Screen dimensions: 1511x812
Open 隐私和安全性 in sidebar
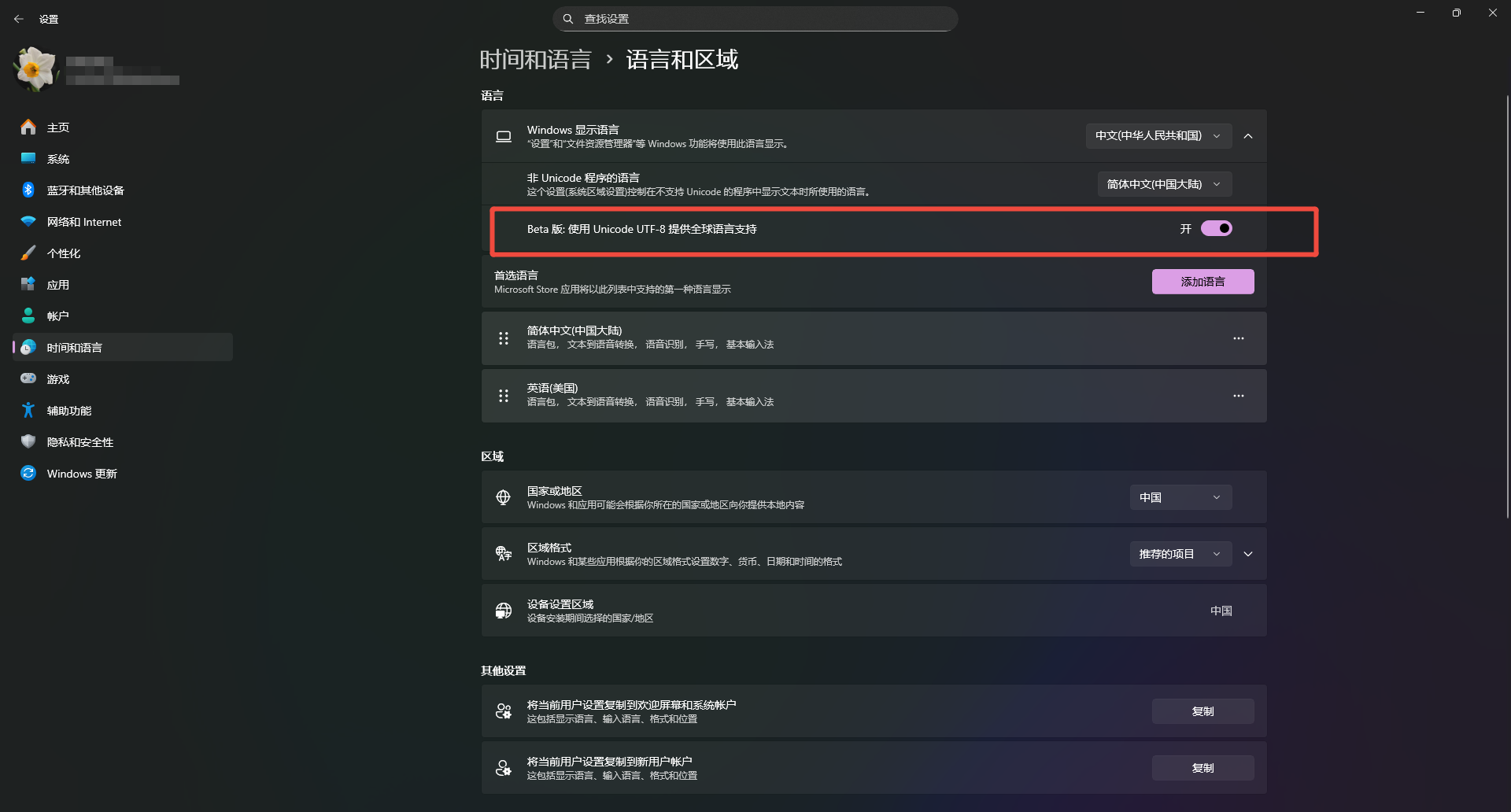pyautogui.click(x=80, y=442)
